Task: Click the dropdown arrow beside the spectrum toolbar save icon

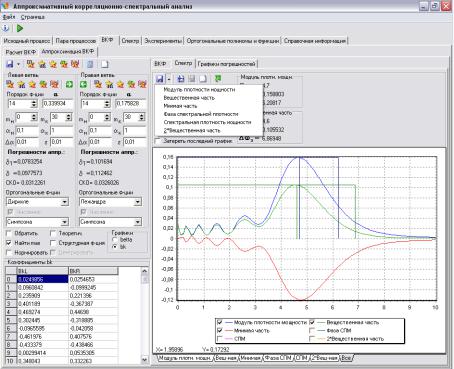Action: (169, 79)
